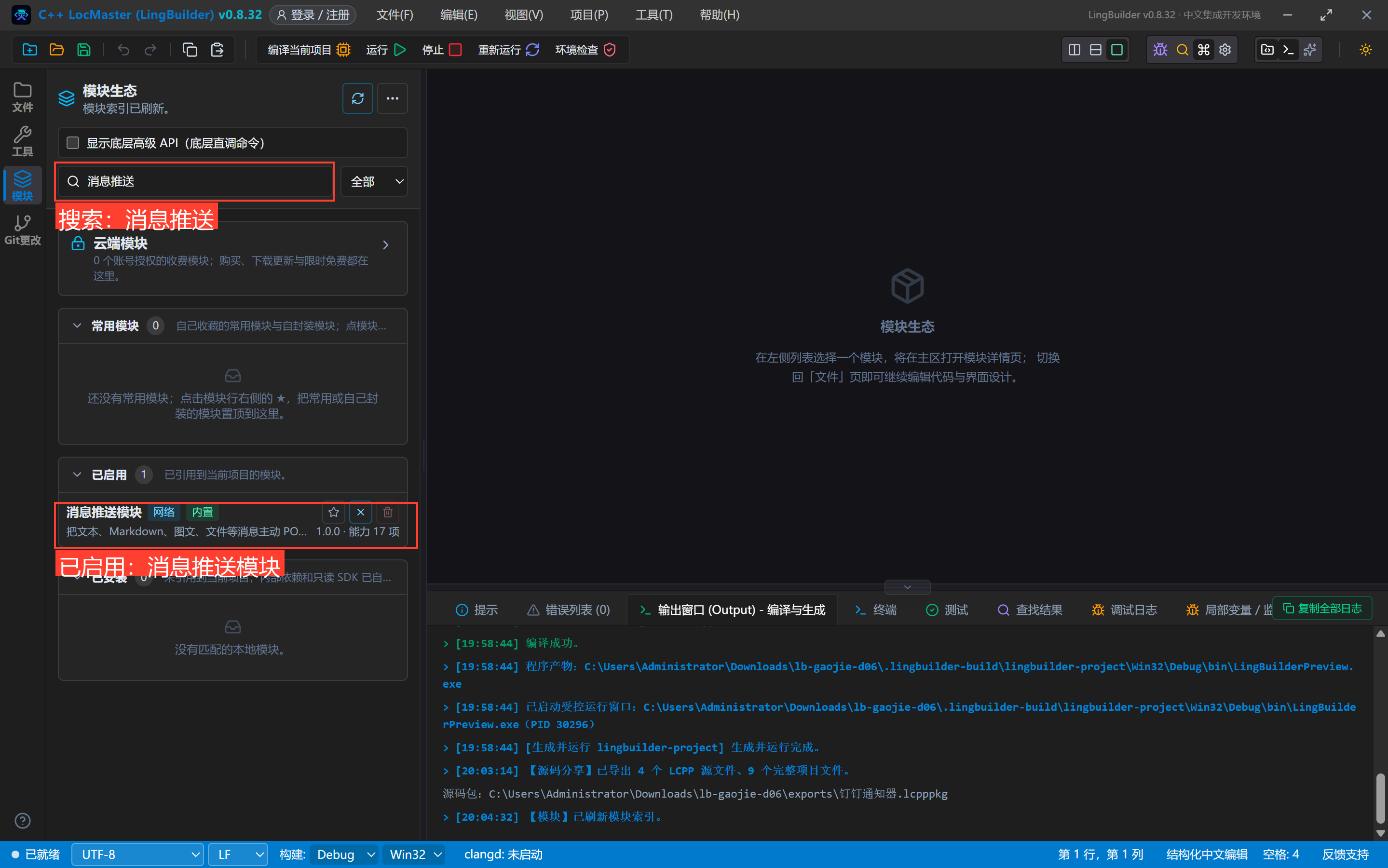Screen dimensions: 1388x868
Task: Click the 复制全部日志 button
Action: click(1322, 609)
